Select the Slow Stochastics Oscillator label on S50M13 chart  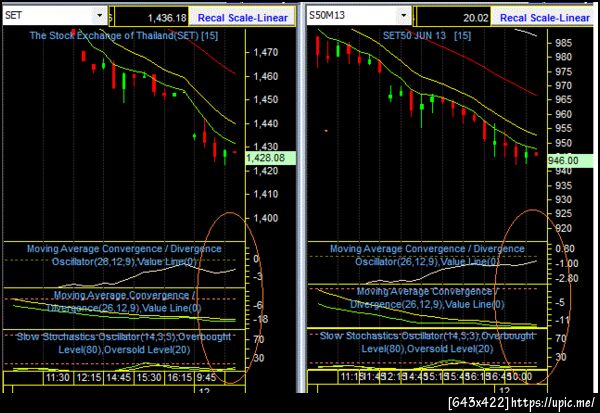tap(427, 343)
